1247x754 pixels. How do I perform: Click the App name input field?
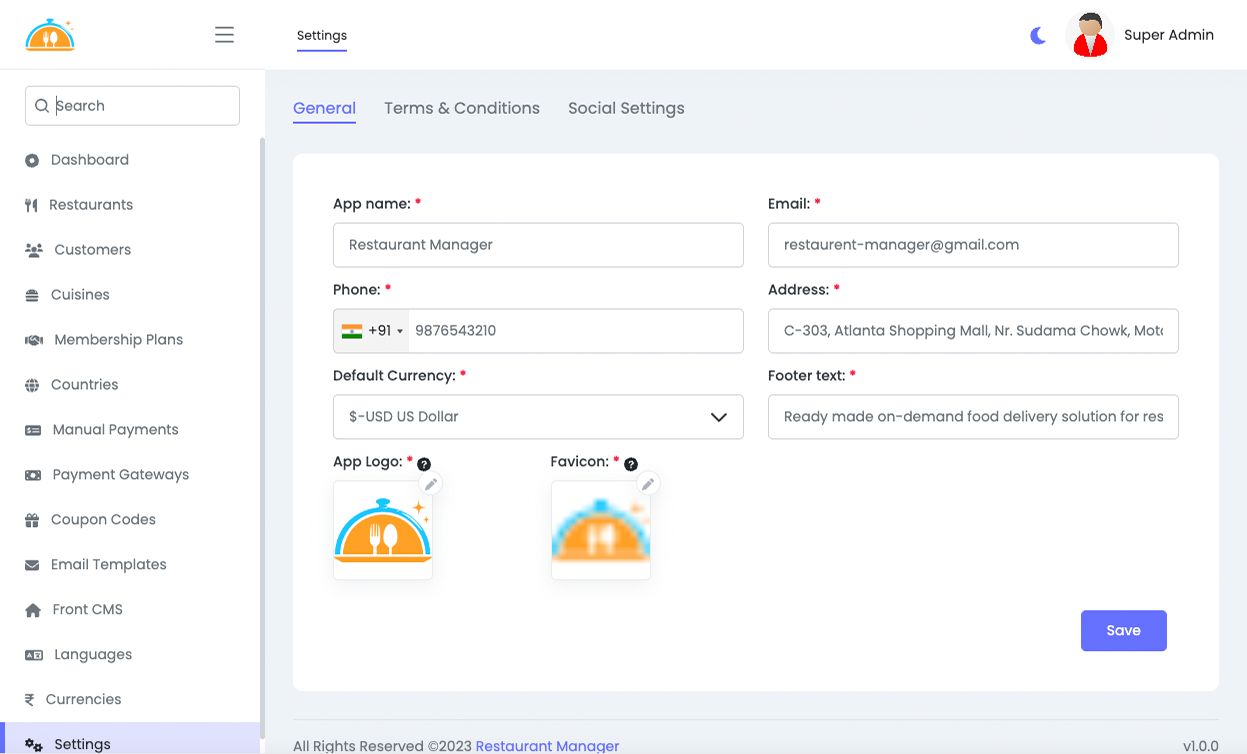[x=538, y=245]
